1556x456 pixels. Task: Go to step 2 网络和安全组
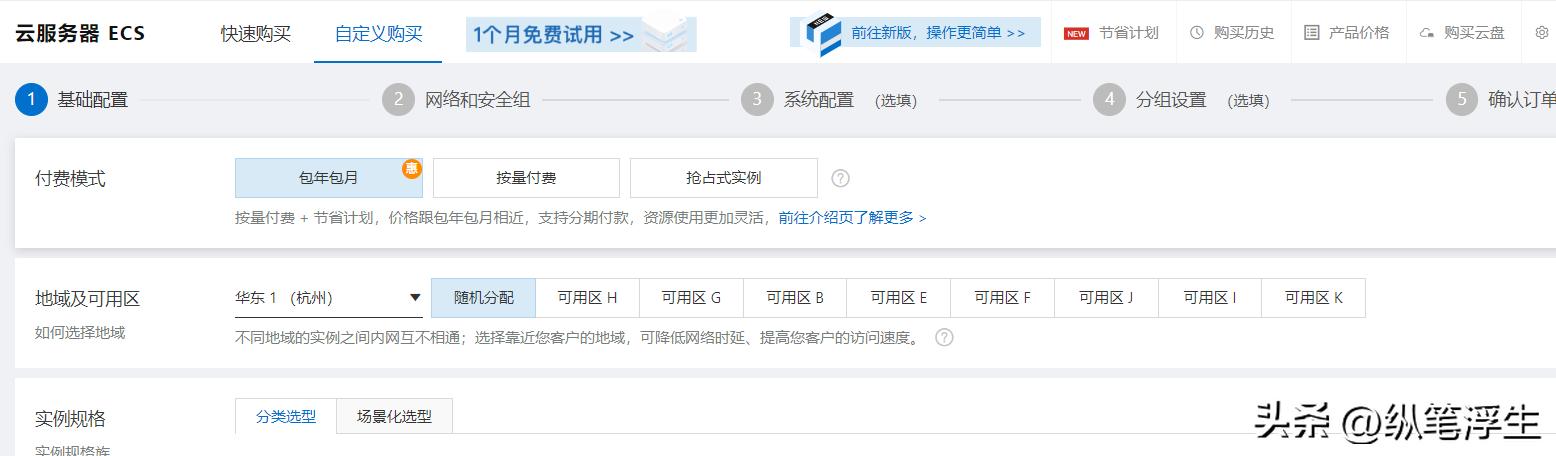coord(457,99)
